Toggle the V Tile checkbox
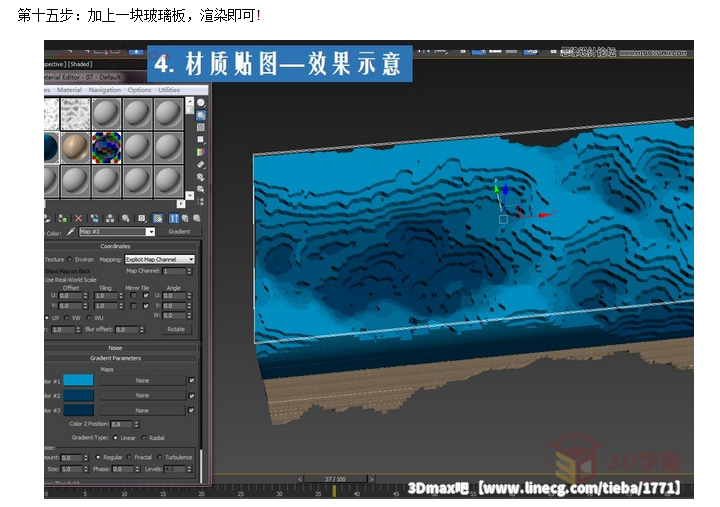 click(146, 306)
